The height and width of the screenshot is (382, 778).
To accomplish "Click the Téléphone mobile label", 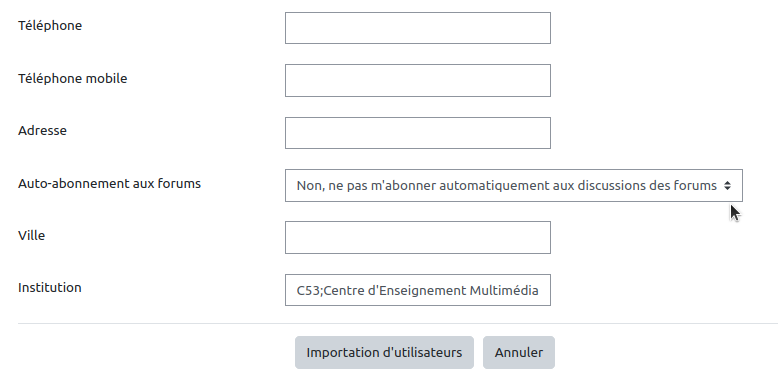I will (x=72, y=78).
